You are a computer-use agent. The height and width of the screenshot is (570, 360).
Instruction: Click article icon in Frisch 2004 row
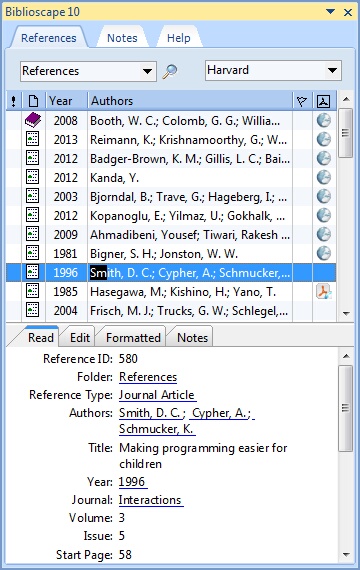point(32,310)
